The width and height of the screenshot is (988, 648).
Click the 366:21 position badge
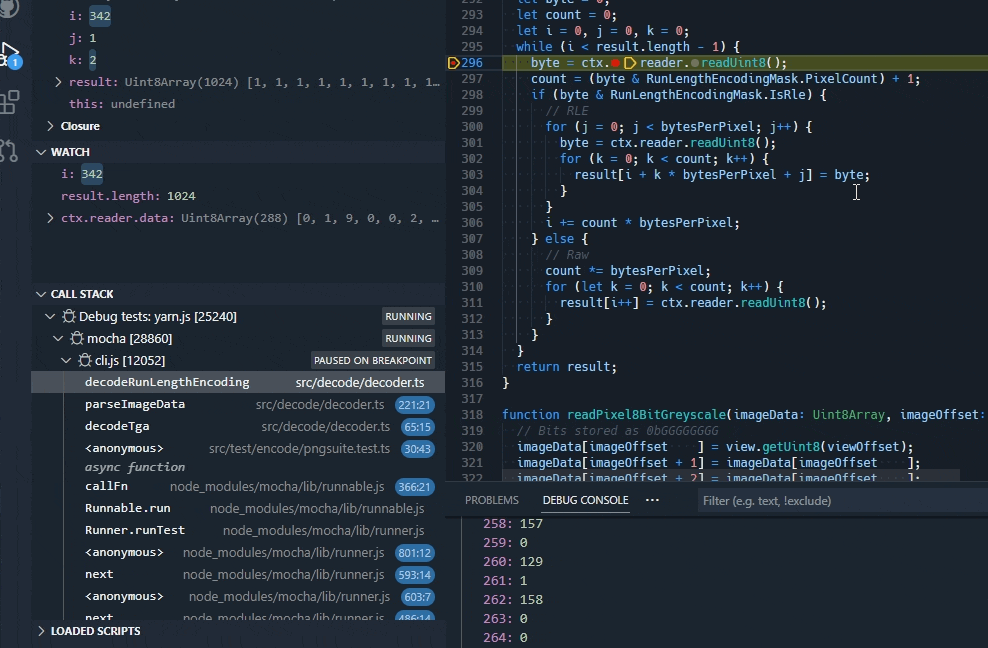(x=415, y=487)
